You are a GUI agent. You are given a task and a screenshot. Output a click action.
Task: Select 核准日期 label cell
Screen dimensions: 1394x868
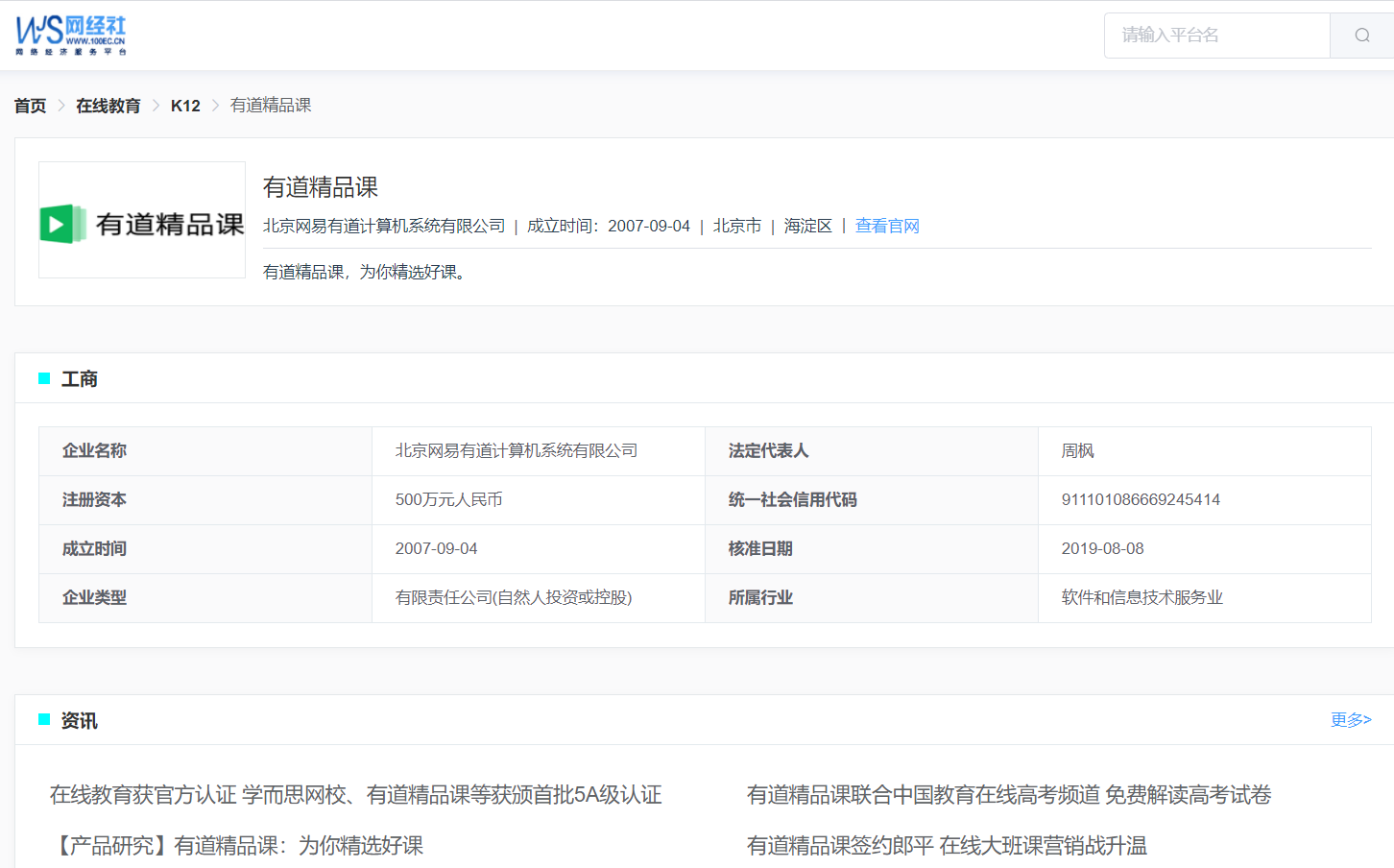pyautogui.click(x=872, y=549)
